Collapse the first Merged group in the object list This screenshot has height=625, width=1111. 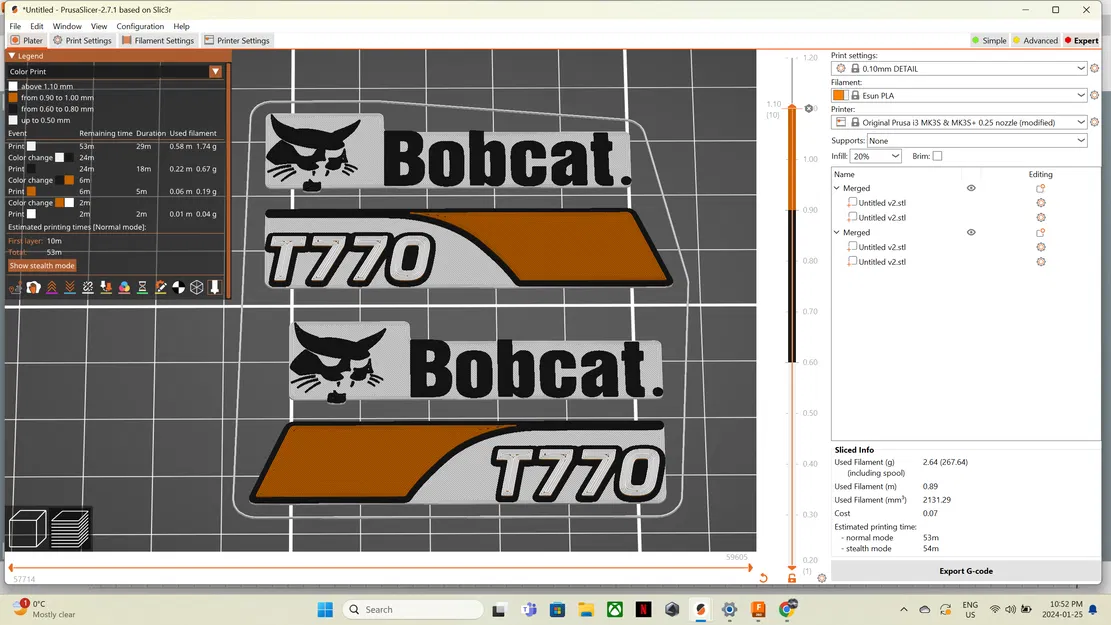(836, 188)
